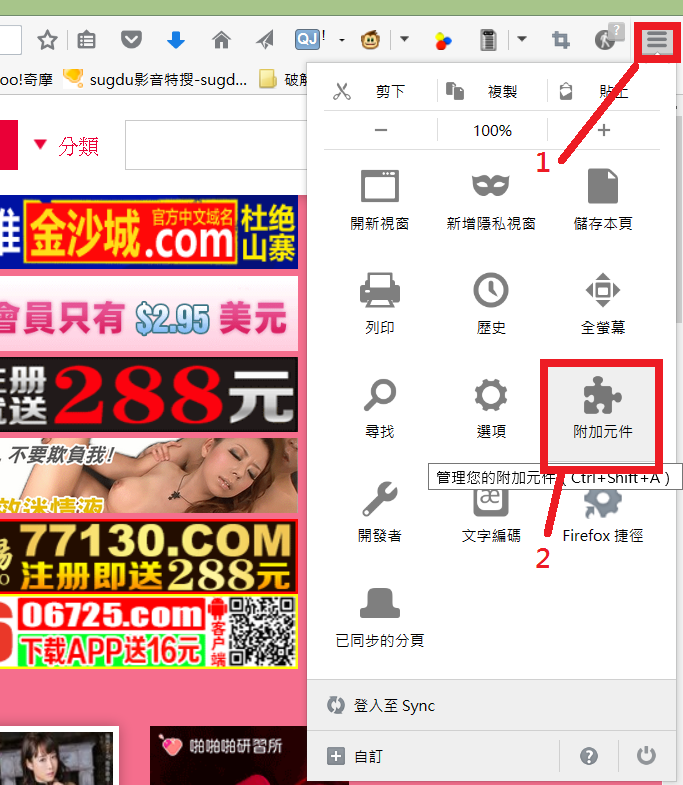Click the blue downloads arrow icon
Image resolution: width=683 pixels, height=785 pixels.
pos(176,40)
